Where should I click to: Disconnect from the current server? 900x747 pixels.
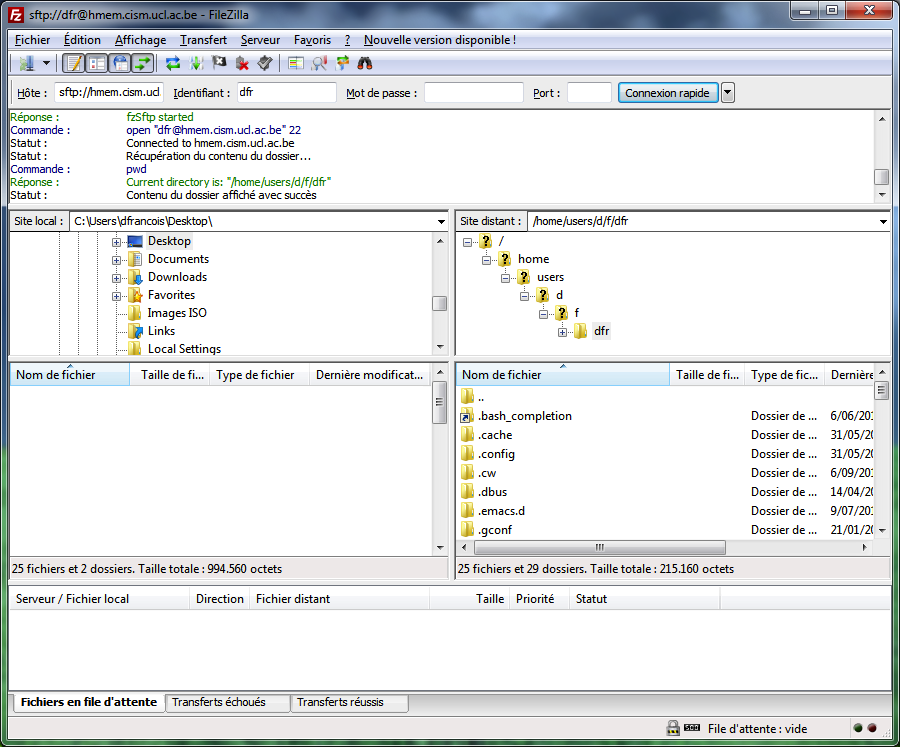pos(242,63)
